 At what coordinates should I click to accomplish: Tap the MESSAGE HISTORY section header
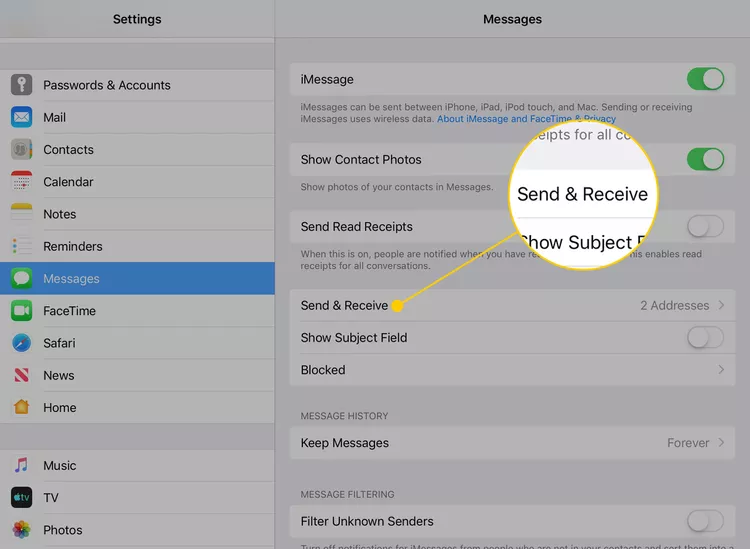344,416
